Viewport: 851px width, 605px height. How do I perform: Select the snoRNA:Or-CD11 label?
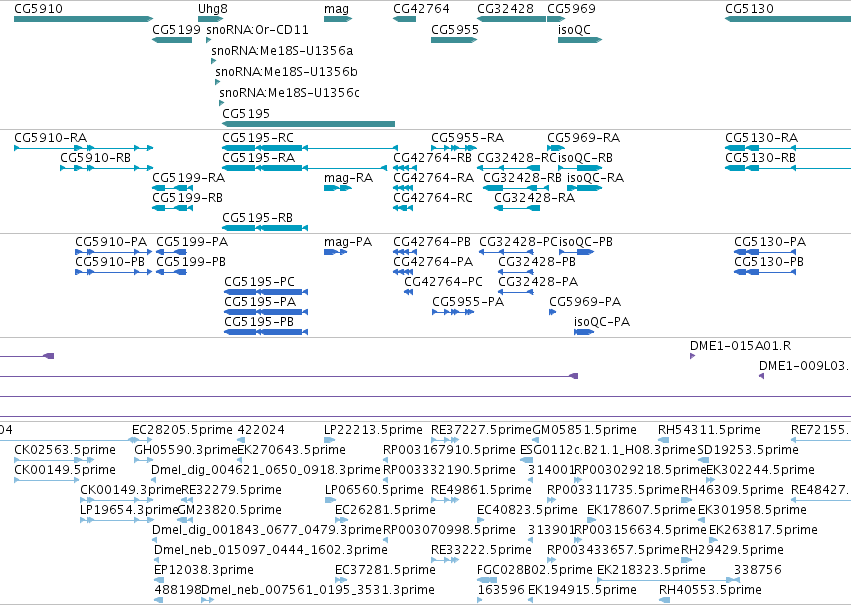pyautogui.click(x=257, y=29)
